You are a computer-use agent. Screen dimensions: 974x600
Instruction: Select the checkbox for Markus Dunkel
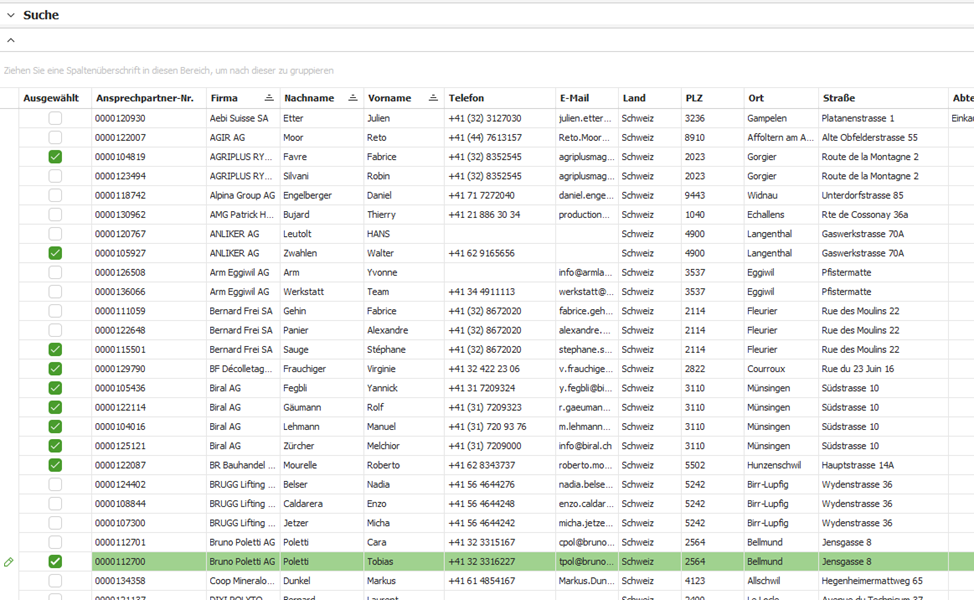[55, 581]
